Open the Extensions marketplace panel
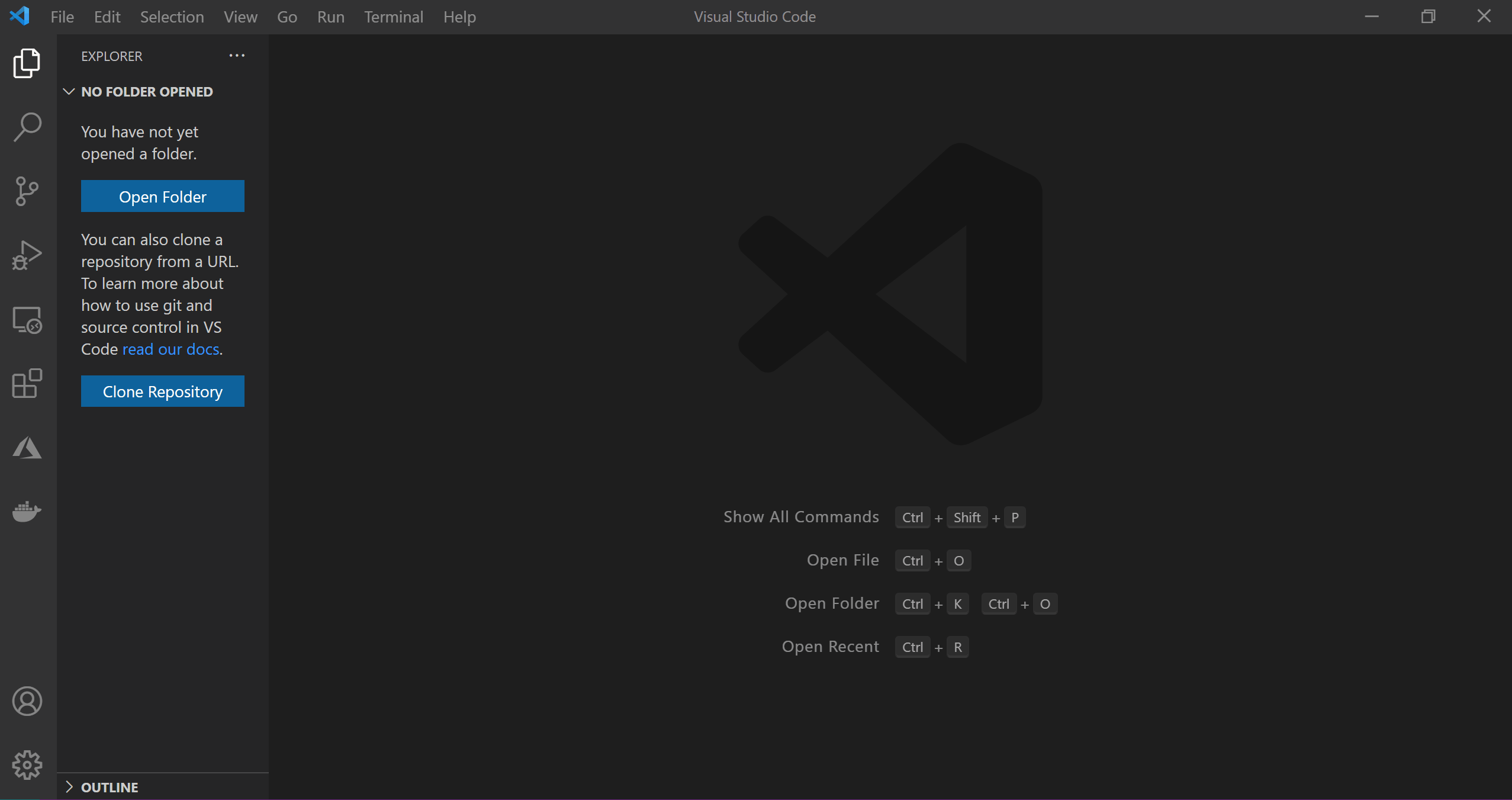 pos(27,384)
